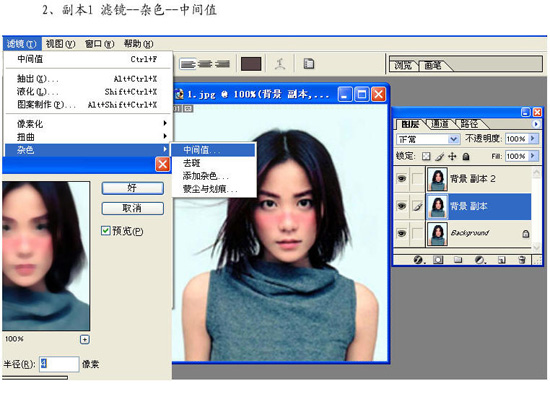The width and height of the screenshot is (550, 394).
Task: Click the left align text icon
Action: point(188,64)
